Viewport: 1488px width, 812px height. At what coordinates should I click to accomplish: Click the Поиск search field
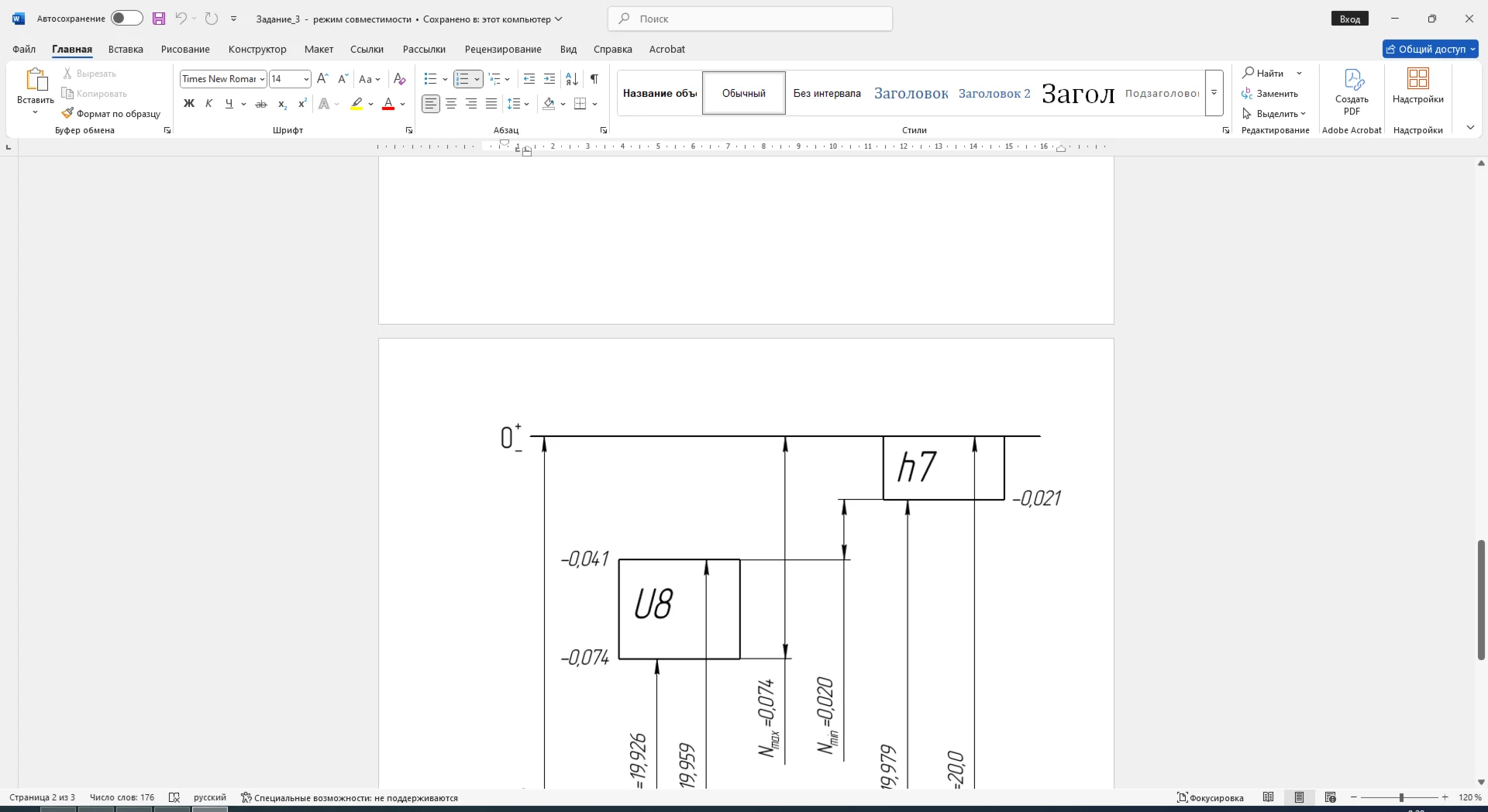point(750,19)
